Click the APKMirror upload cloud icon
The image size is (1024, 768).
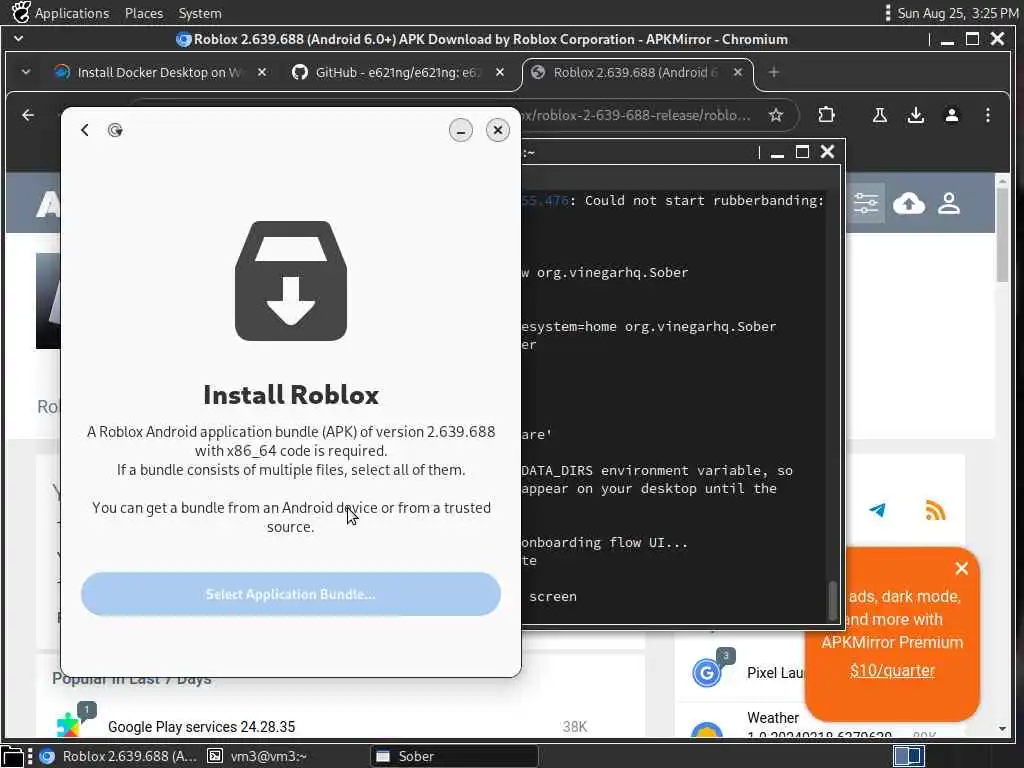pos(908,204)
